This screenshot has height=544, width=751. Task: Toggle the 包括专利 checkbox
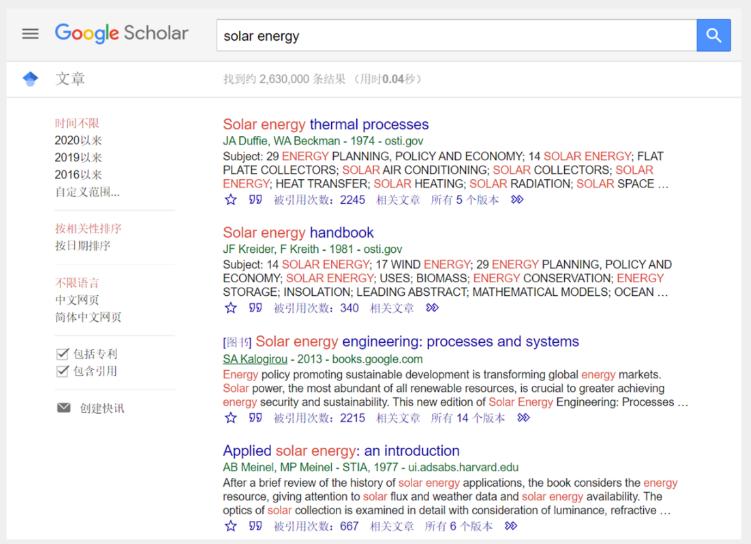point(62,354)
